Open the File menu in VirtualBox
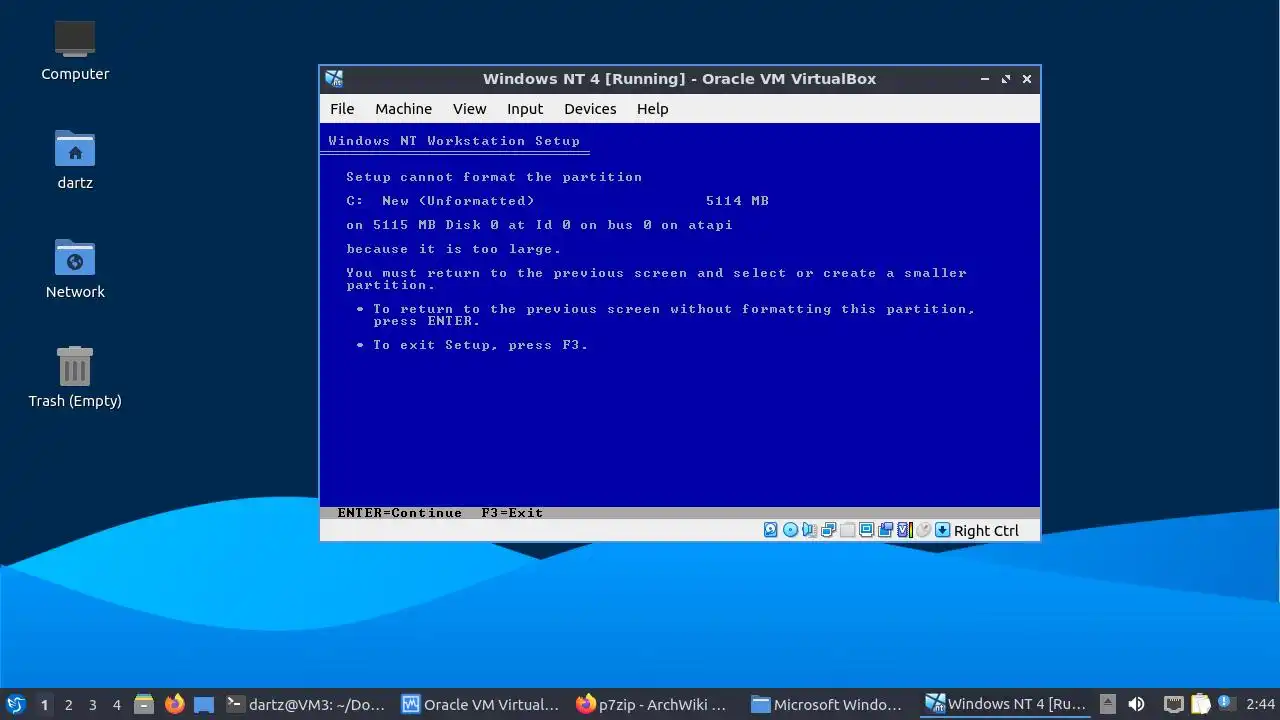 click(x=342, y=109)
